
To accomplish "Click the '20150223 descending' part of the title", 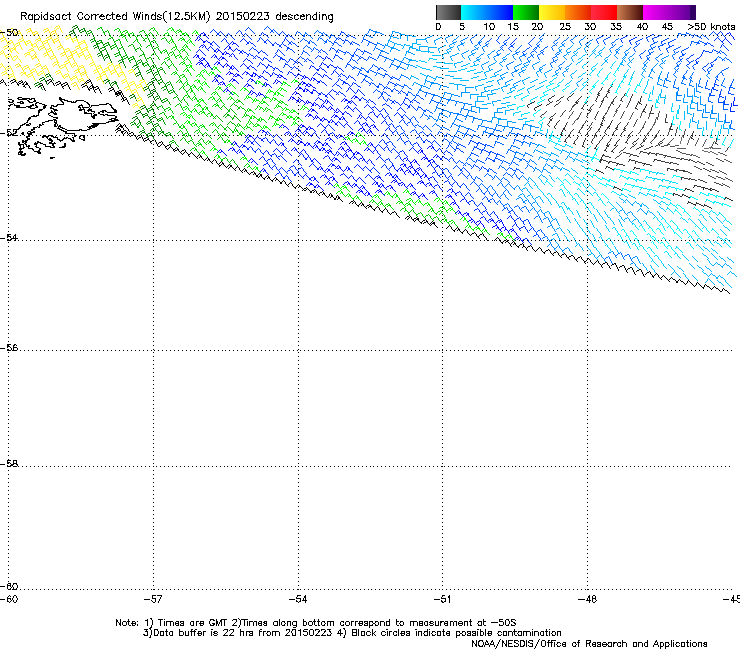I will click(275, 17).
